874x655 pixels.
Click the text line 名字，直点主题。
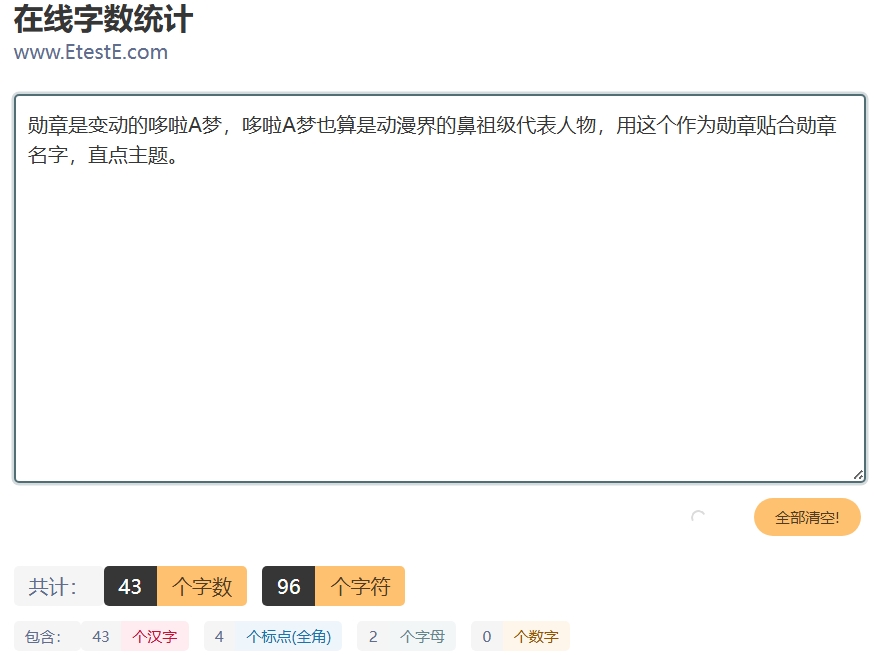[104, 155]
